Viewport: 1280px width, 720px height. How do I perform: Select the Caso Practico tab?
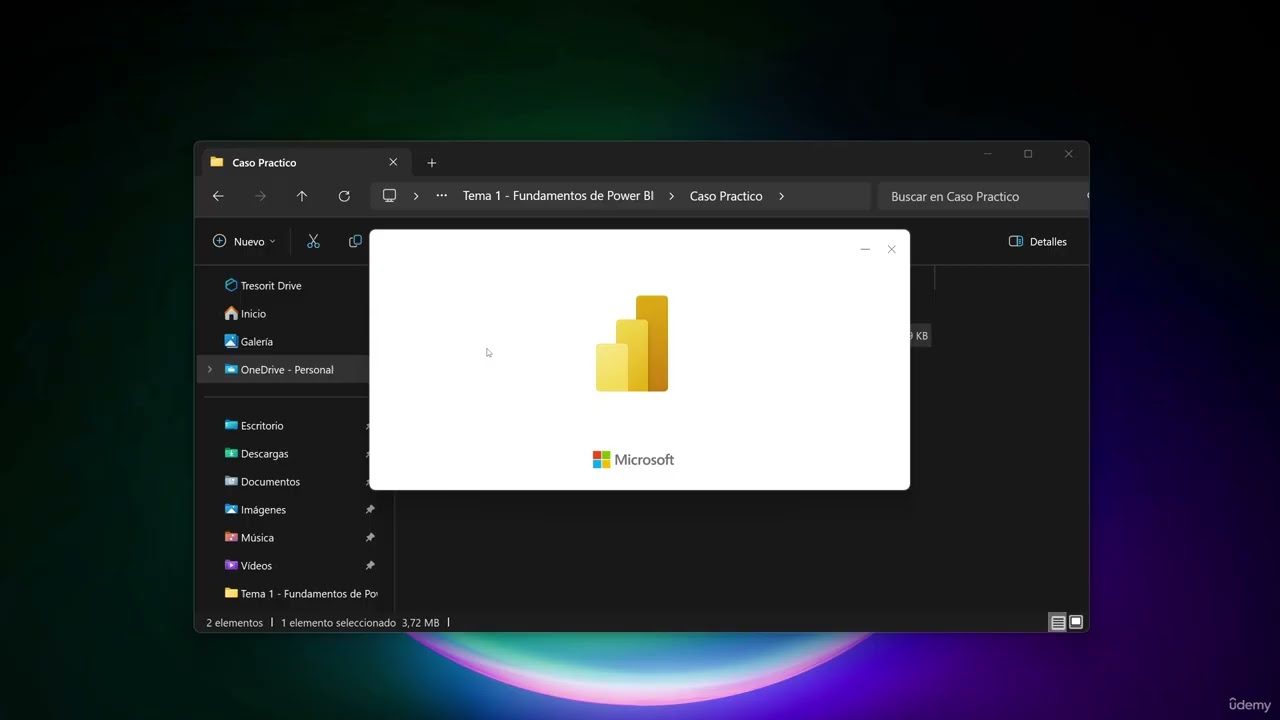[x=305, y=162]
